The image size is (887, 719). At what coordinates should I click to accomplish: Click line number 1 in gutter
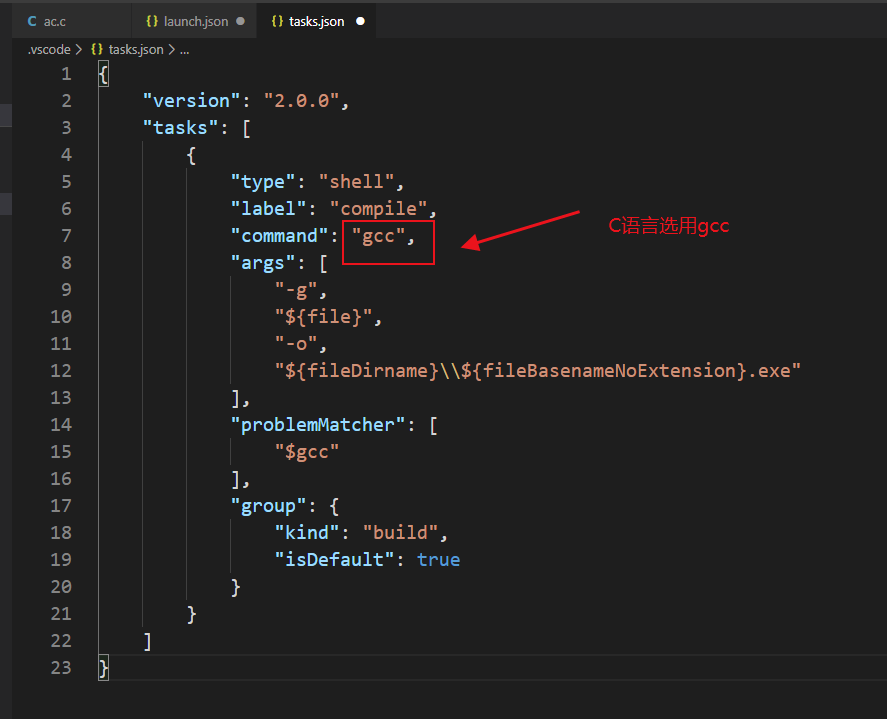pos(66,74)
